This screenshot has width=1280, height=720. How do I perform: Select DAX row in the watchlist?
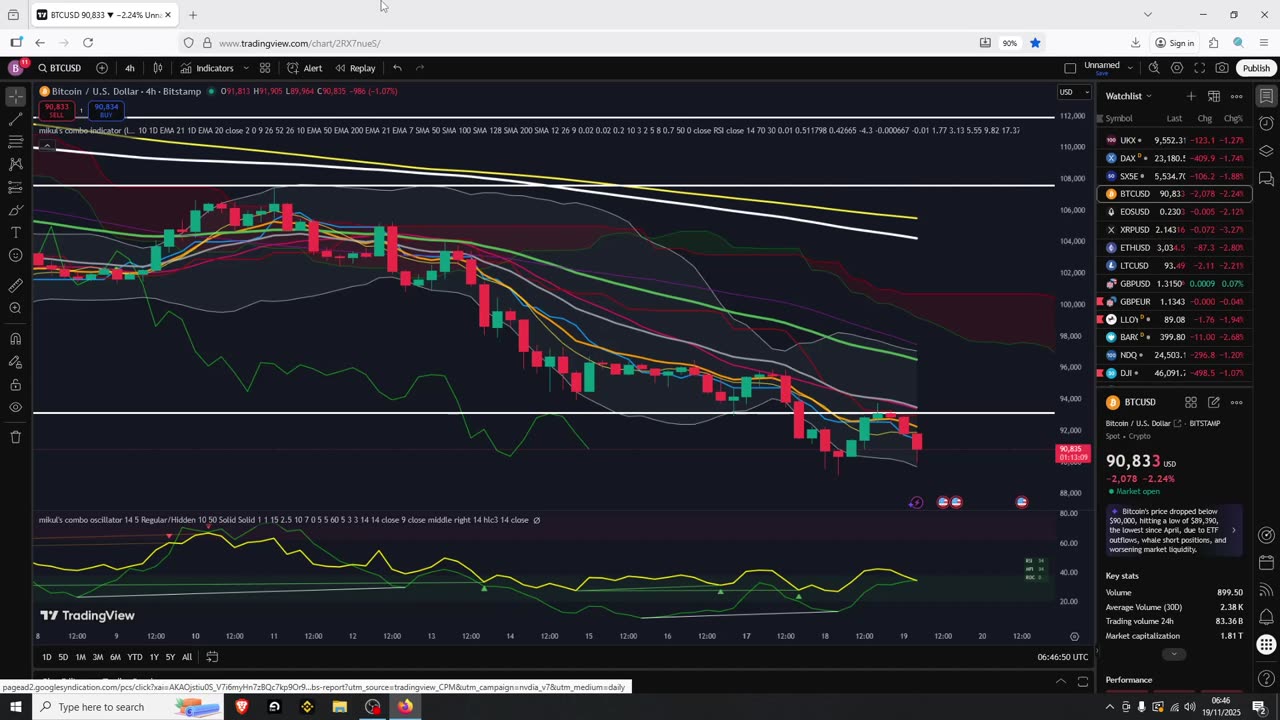pos(1174,158)
